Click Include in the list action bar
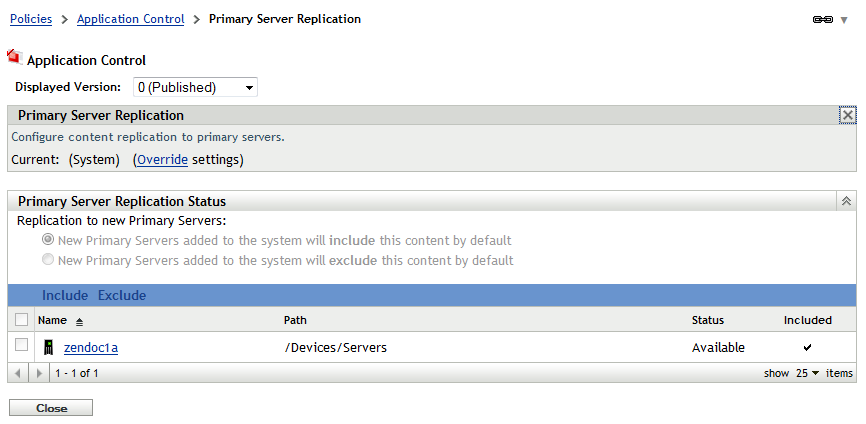The width and height of the screenshot is (866, 424). point(65,295)
